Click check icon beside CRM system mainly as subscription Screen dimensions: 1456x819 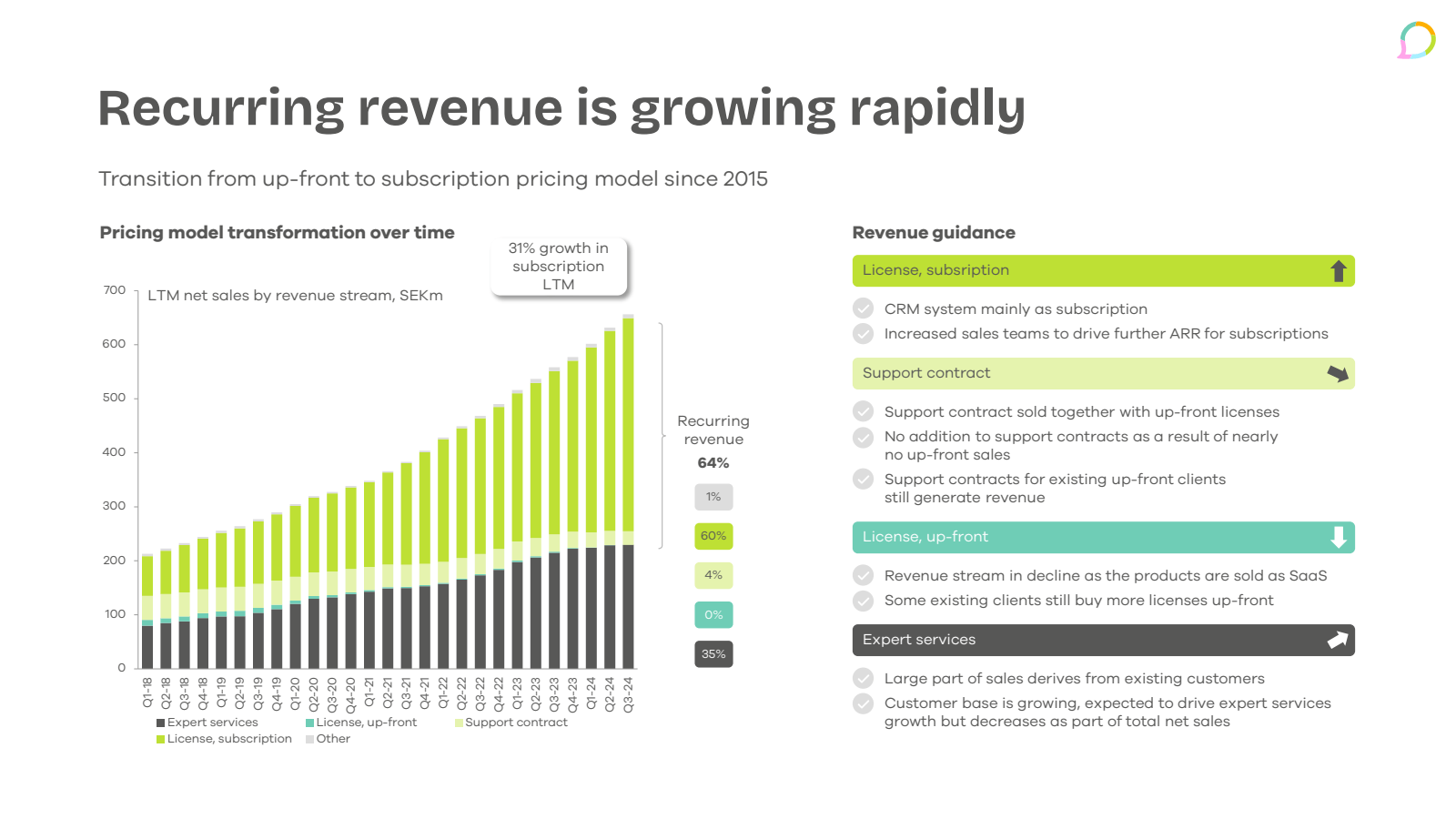click(864, 308)
